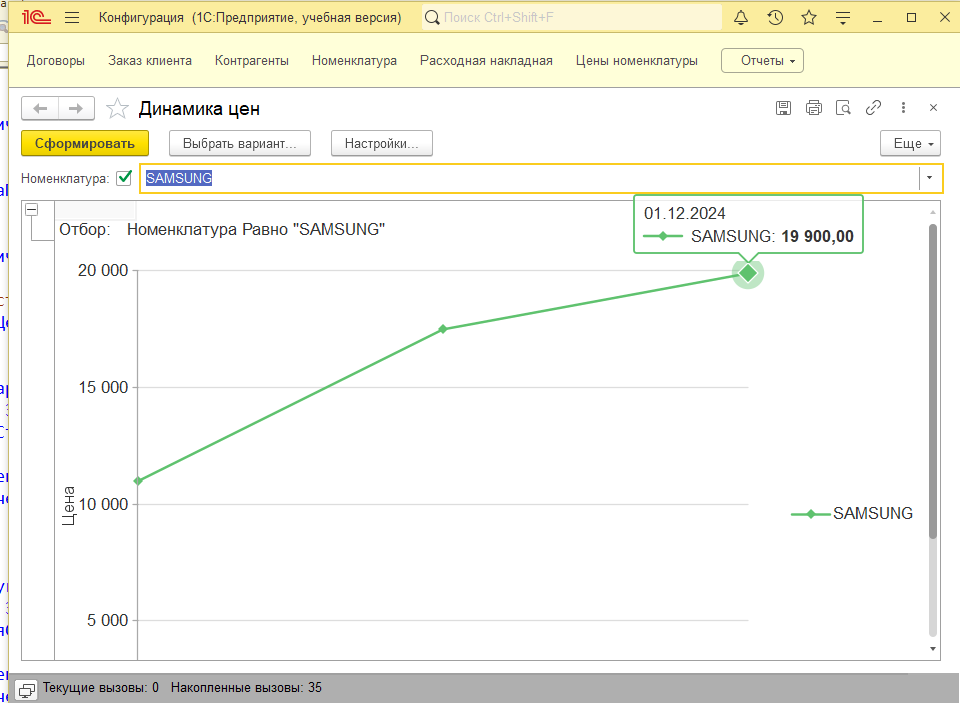Open the Расходная накладная section
960x703 pixels.
[486, 61]
